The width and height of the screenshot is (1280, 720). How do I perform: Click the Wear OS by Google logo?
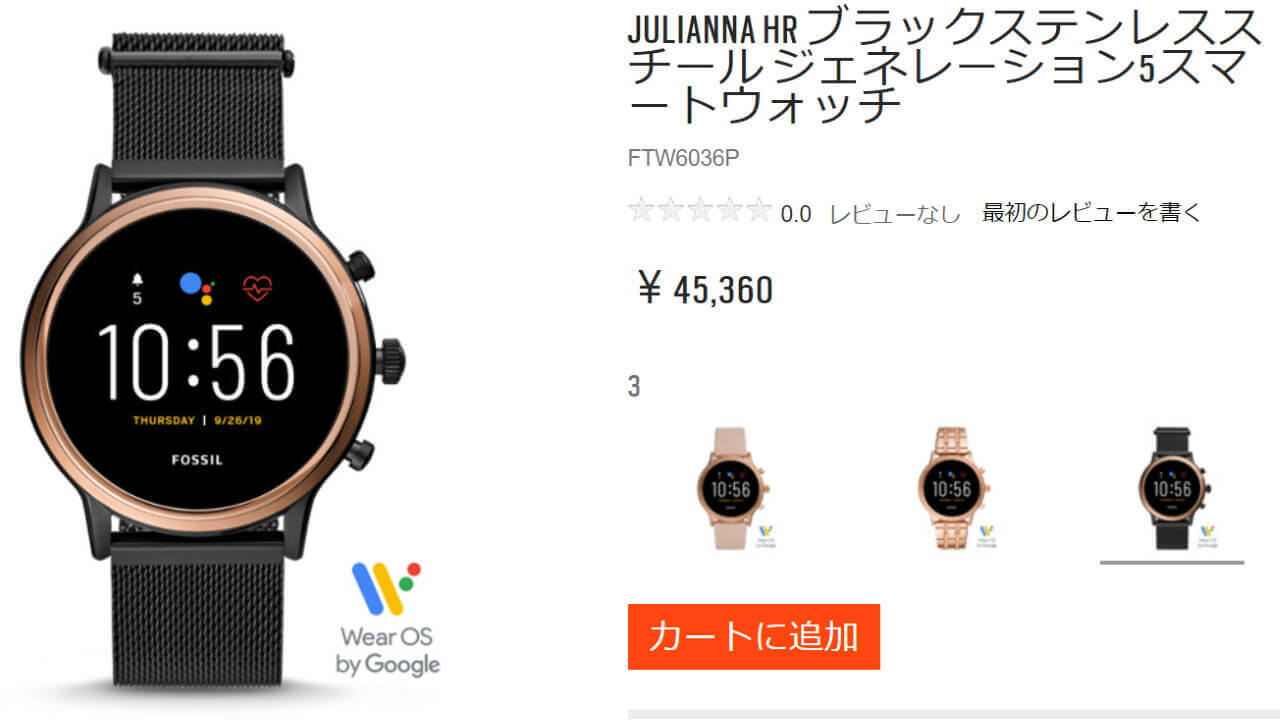pyautogui.click(x=387, y=618)
